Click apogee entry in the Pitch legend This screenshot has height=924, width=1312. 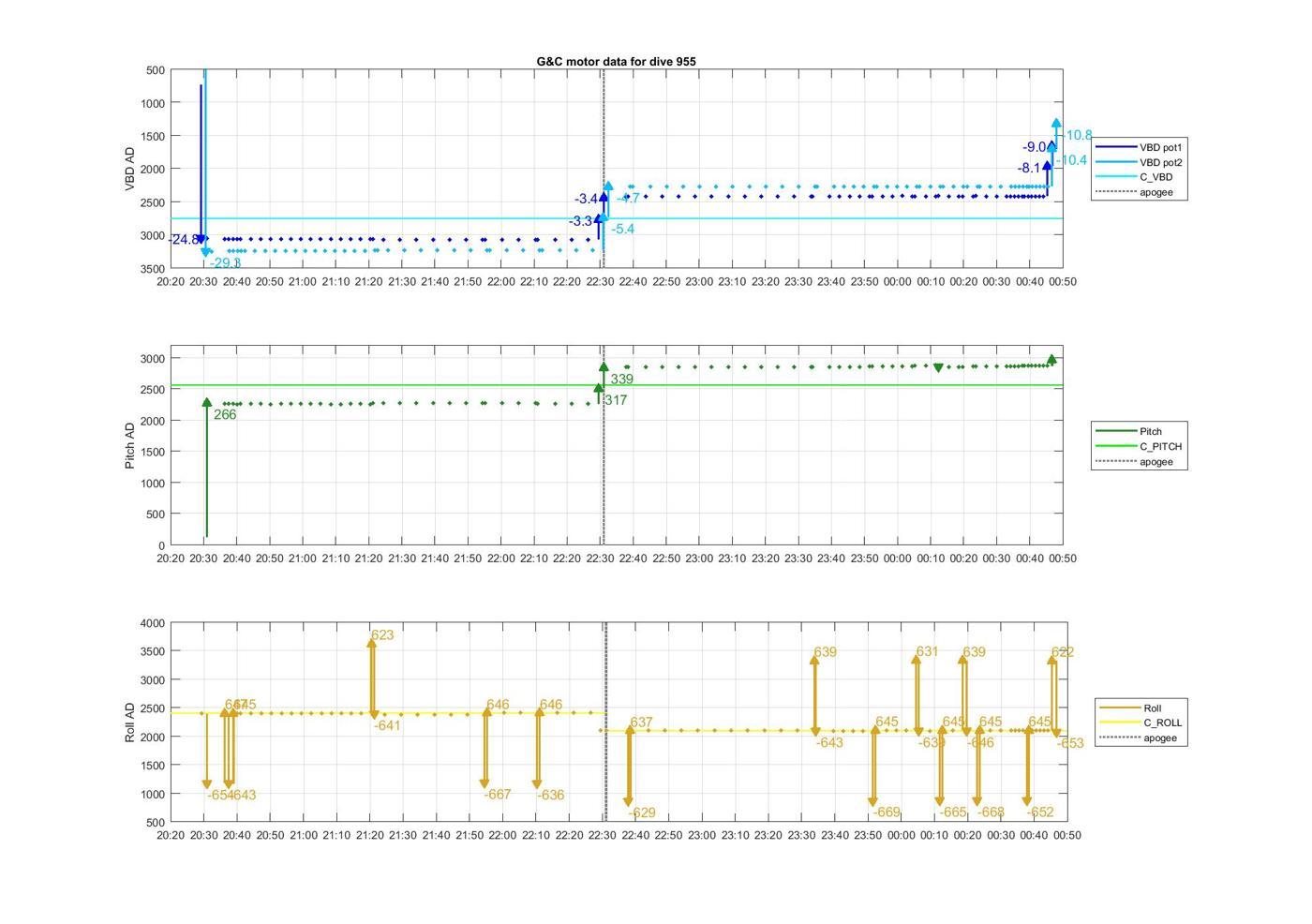pos(1134,461)
